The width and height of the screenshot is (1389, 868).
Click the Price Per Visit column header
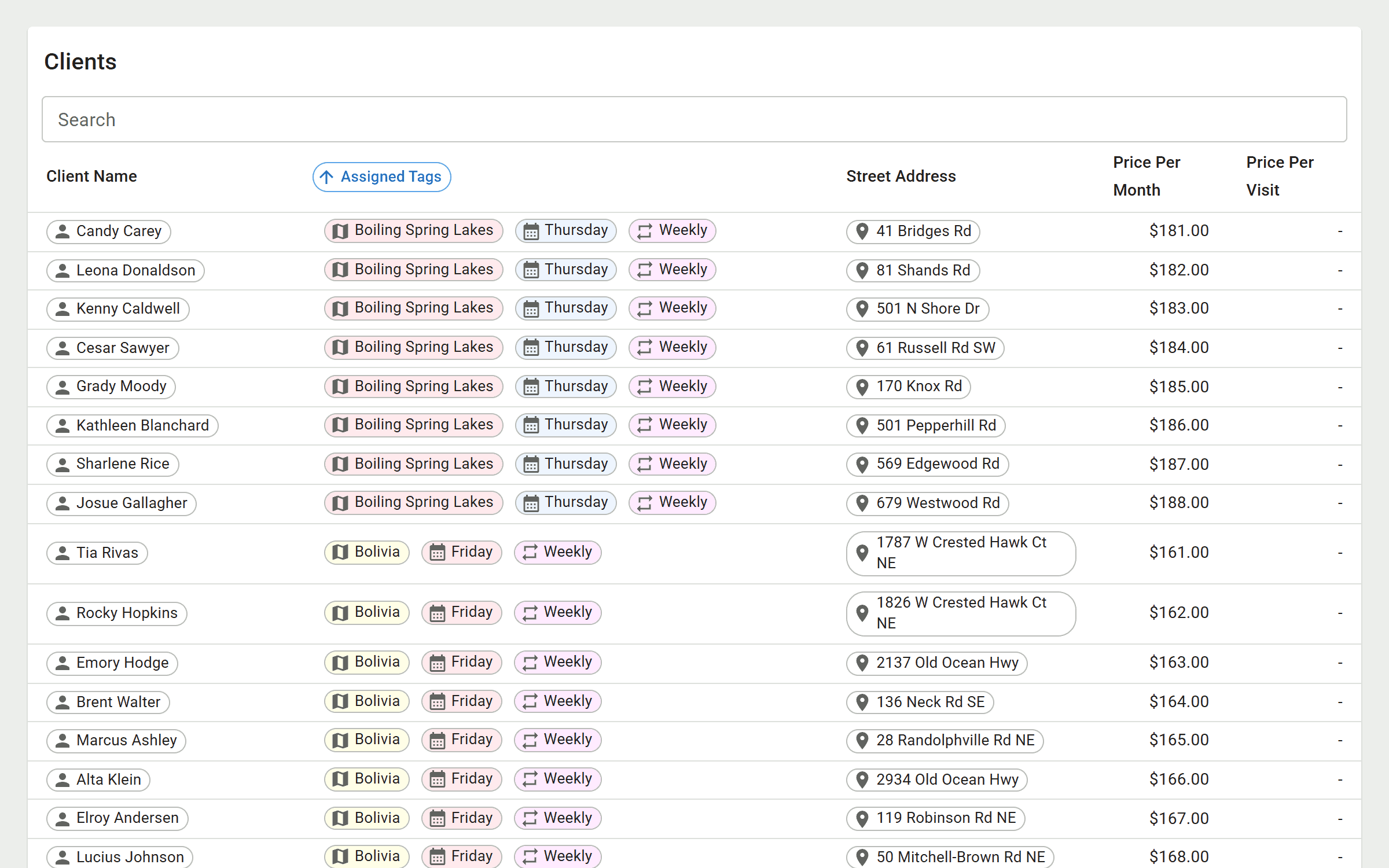click(x=1279, y=176)
